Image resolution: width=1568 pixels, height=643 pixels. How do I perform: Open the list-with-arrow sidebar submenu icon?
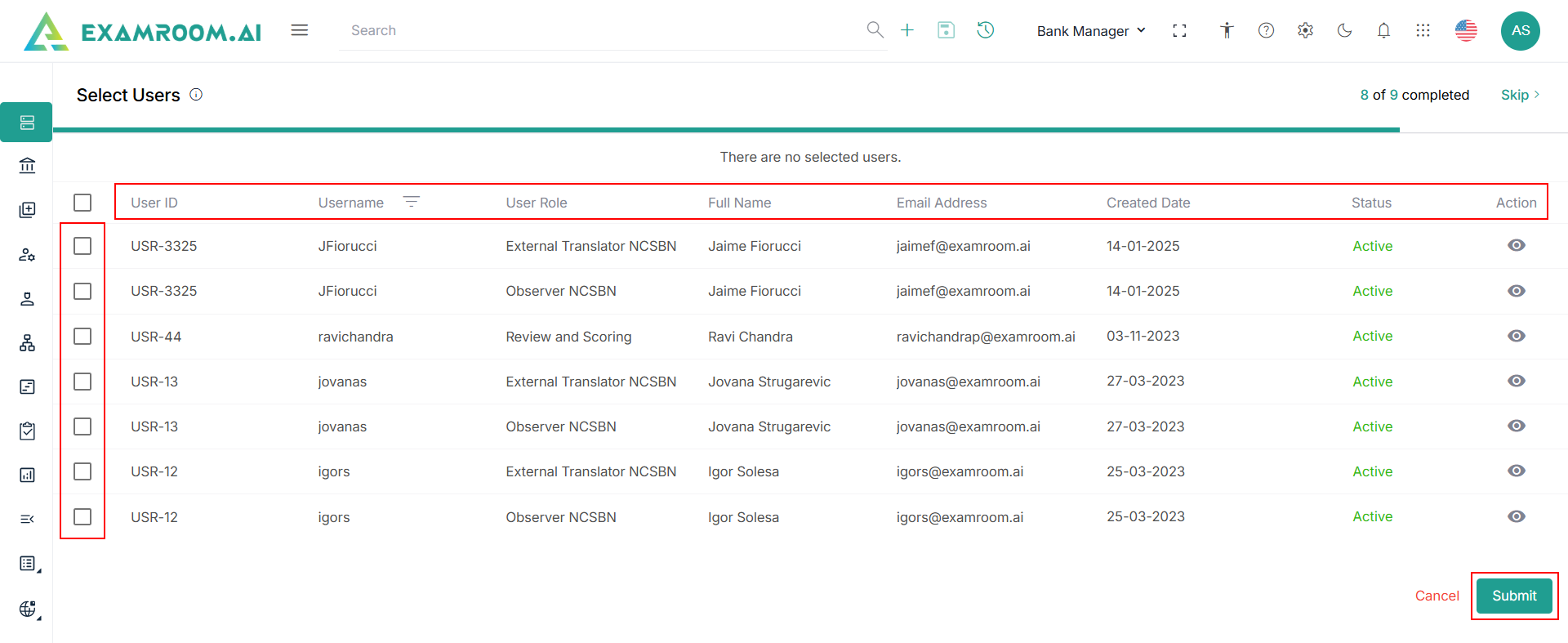pyautogui.click(x=29, y=564)
